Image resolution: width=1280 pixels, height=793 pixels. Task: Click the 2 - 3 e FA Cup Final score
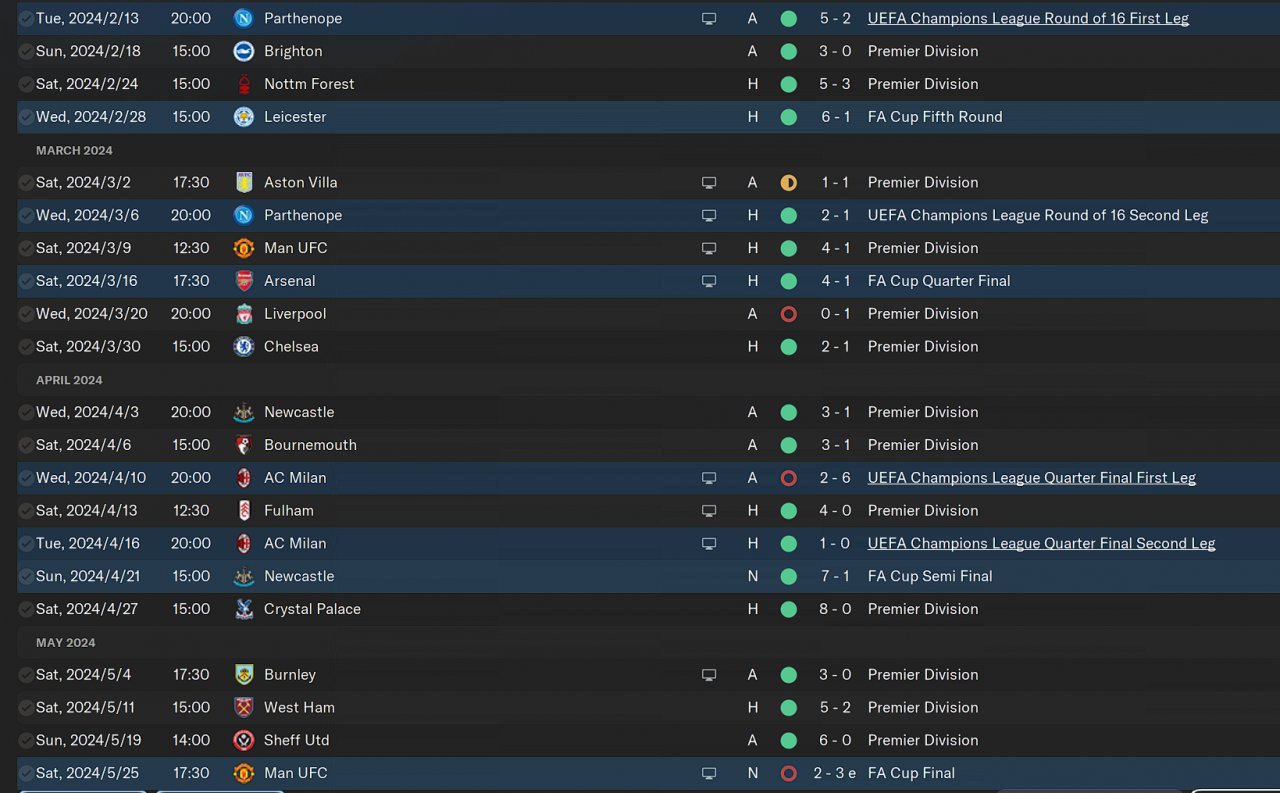838,773
